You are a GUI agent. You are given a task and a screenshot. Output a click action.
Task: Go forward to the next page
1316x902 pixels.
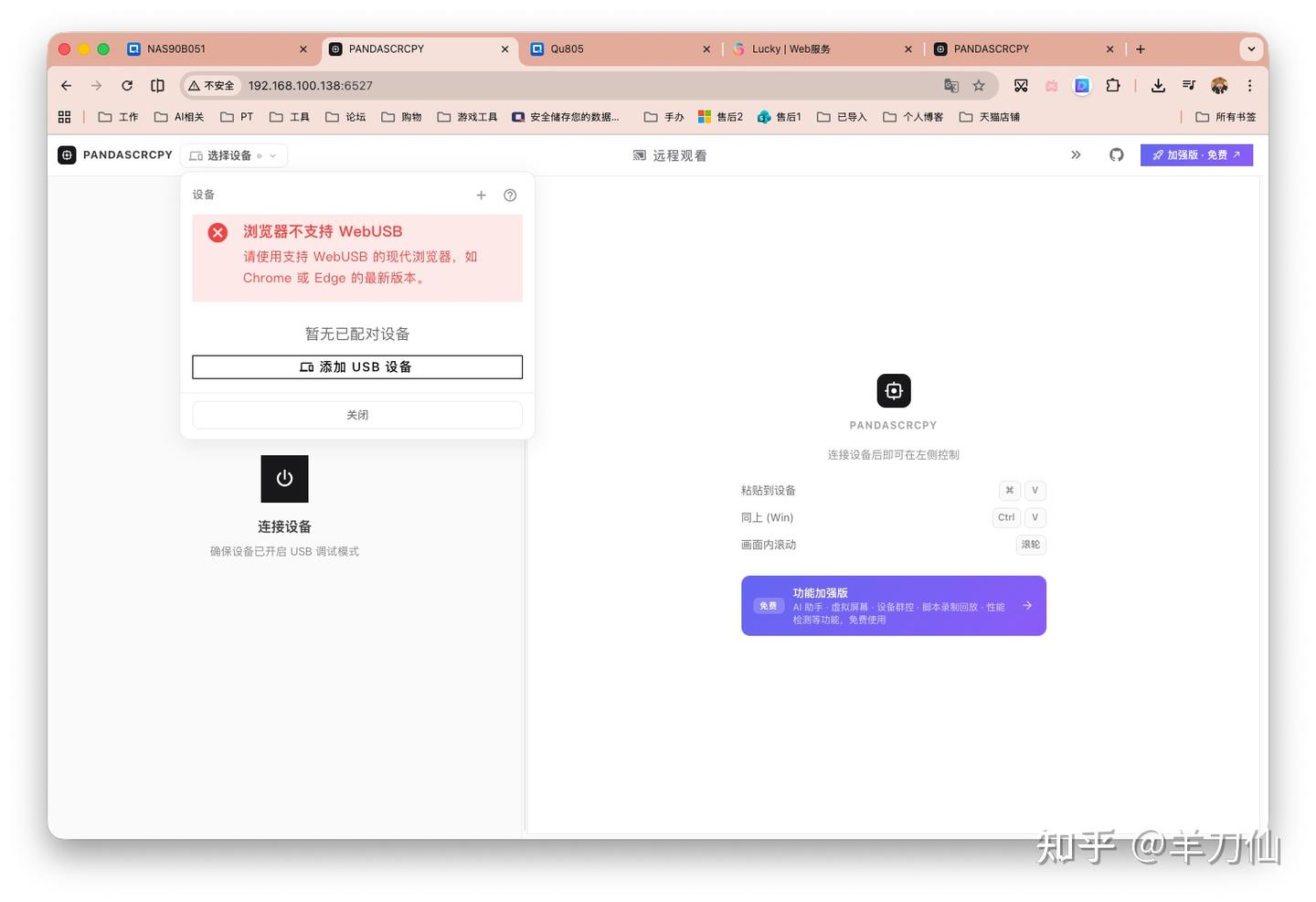coord(96,86)
